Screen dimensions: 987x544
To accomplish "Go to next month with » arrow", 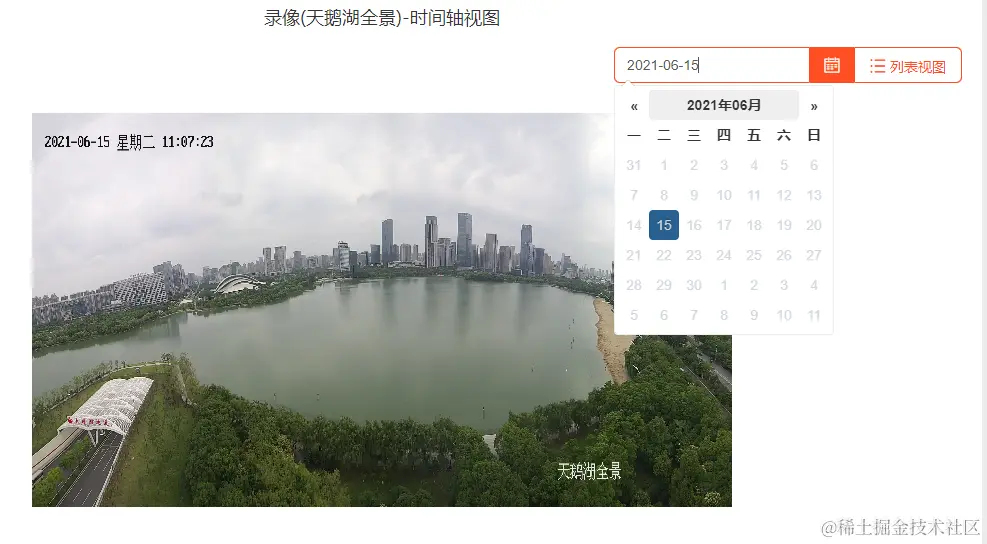I will click(x=814, y=106).
